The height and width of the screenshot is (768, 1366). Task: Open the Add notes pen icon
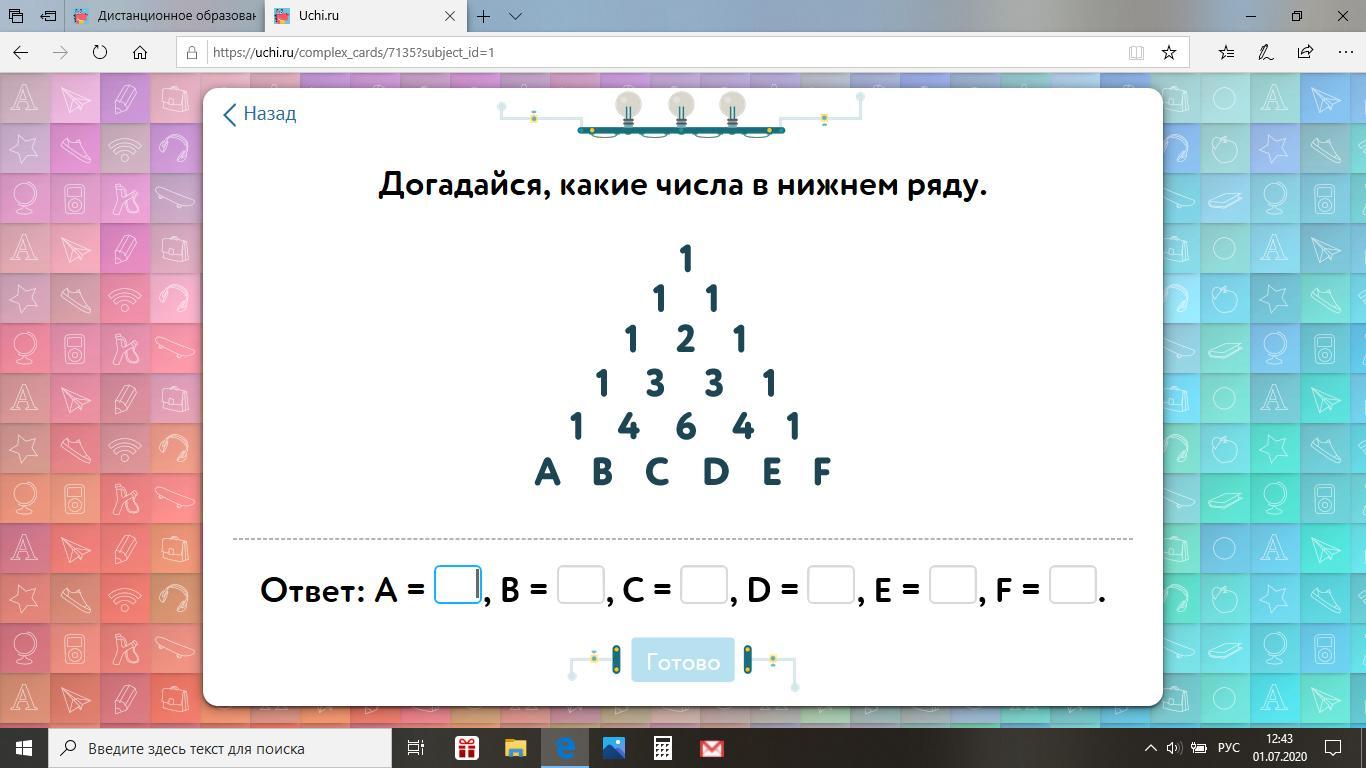click(1266, 52)
